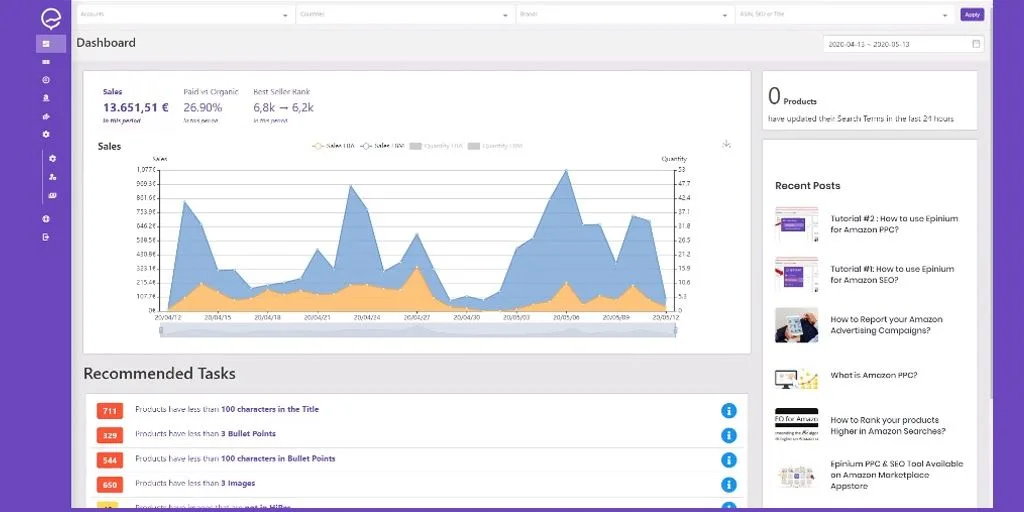Screen dimensions: 1024x512
Task: Download the Sales chart with the arrow icon
Action: (726, 144)
